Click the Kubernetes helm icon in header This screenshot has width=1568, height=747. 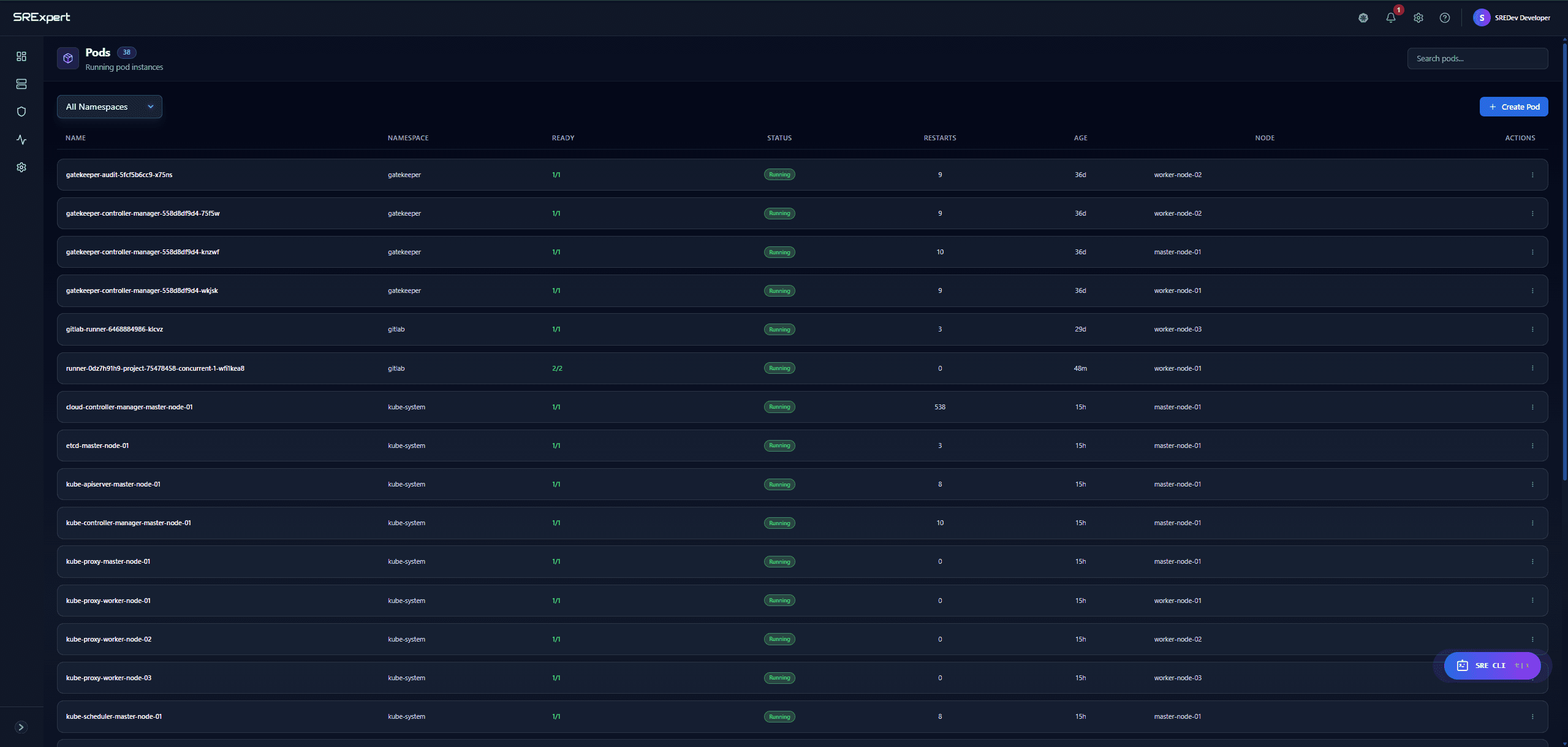coord(1363,18)
